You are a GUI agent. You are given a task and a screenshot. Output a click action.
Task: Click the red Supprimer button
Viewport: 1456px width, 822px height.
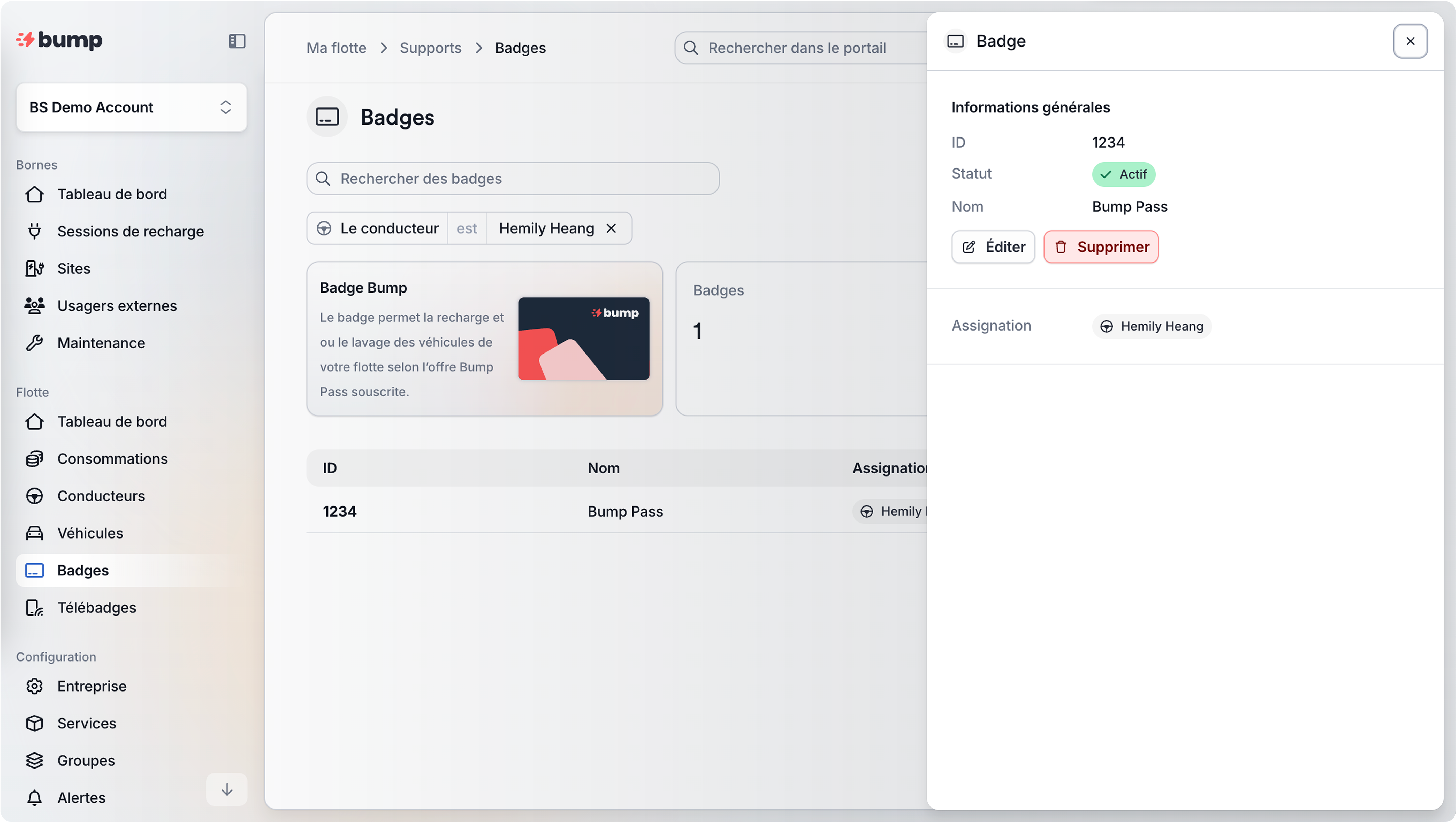pyautogui.click(x=1101, y=247)
